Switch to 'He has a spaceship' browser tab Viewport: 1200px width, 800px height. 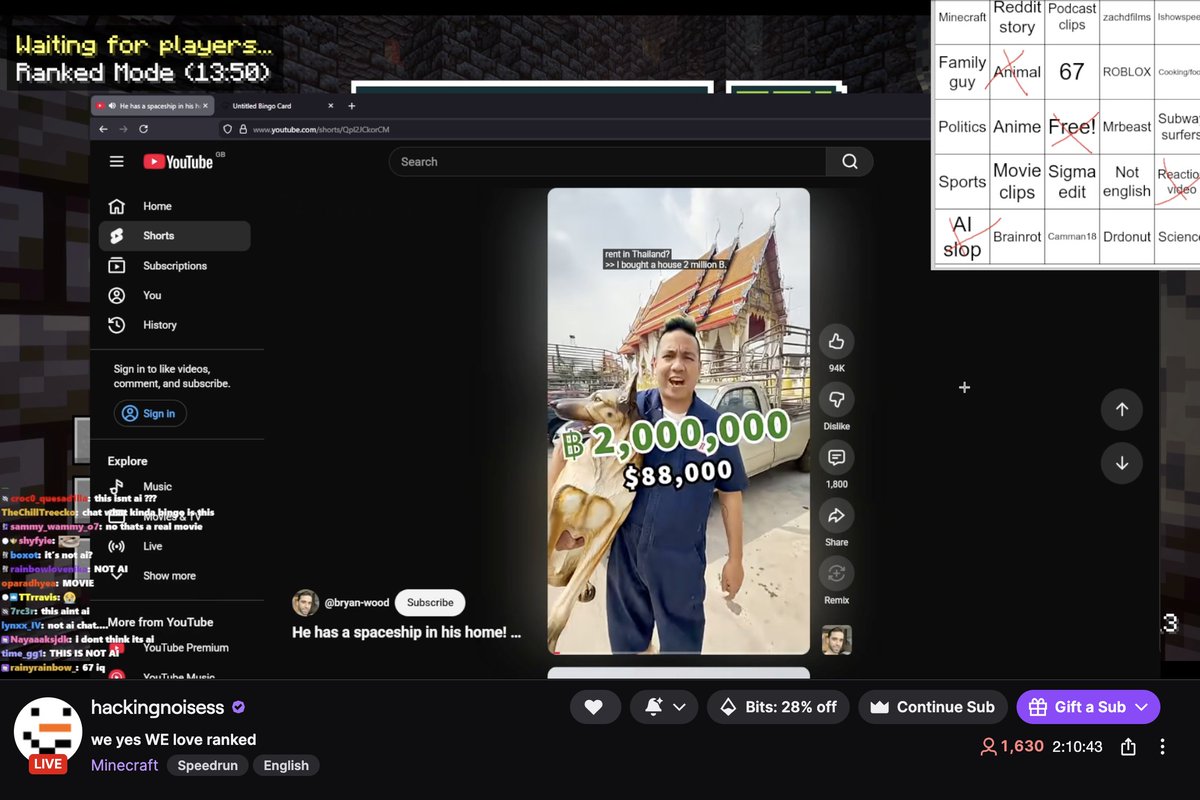[151, 105]
